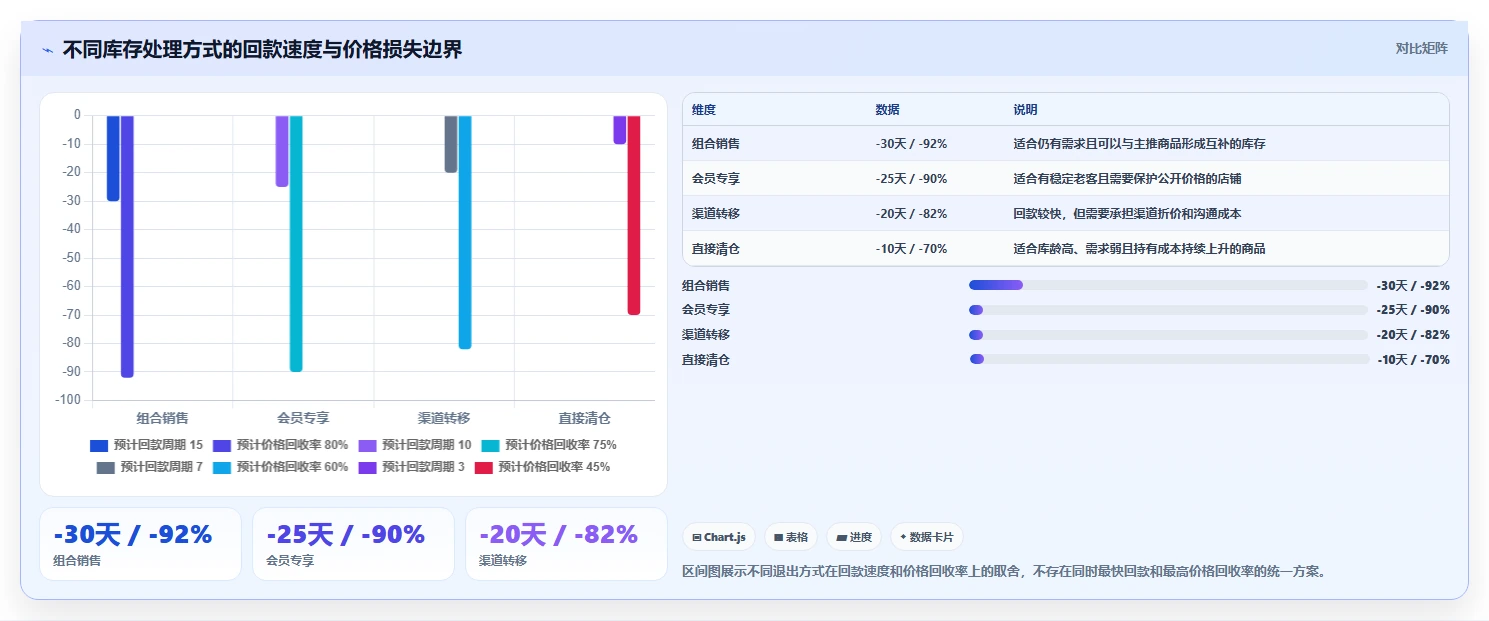The image size is (1489, 621).
Task: Click the 直接清仓 progress bar
Action: 1169,359
